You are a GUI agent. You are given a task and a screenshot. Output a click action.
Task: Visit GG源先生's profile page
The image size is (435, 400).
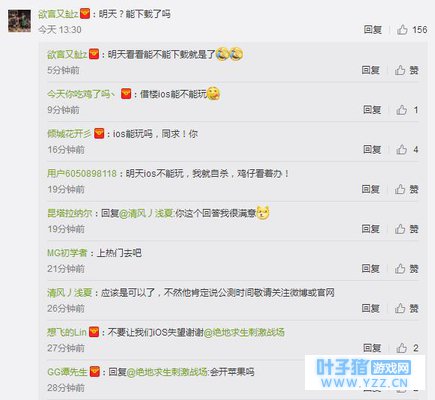(x=67, y=372)
